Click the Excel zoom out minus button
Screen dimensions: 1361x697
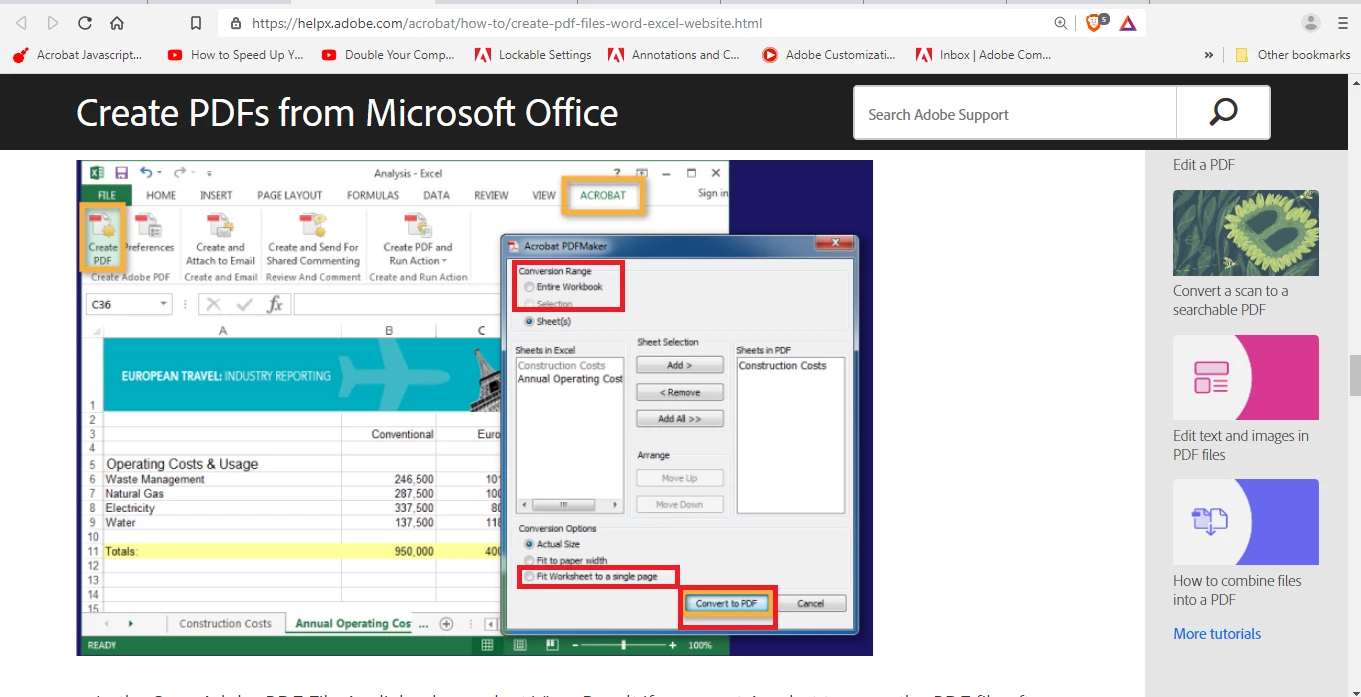coord(576,645)
